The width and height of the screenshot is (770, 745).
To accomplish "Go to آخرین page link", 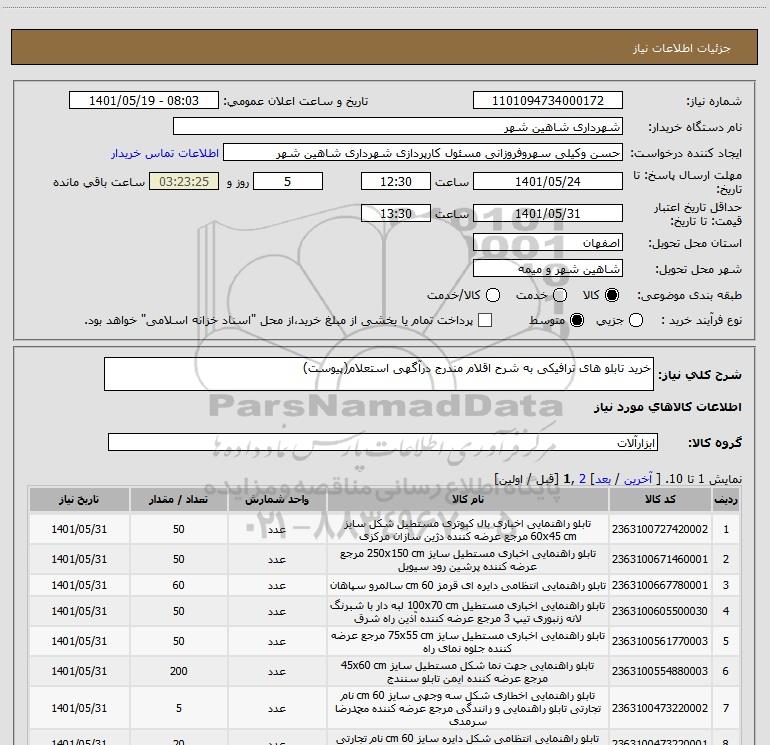I will tap(638, 479).
